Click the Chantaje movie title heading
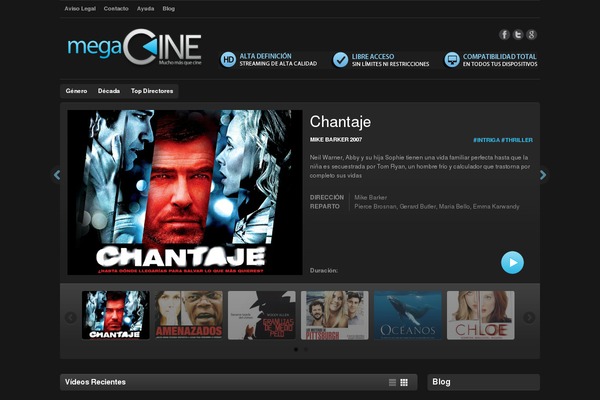This screenshot has height=400, width=600. 340,122
